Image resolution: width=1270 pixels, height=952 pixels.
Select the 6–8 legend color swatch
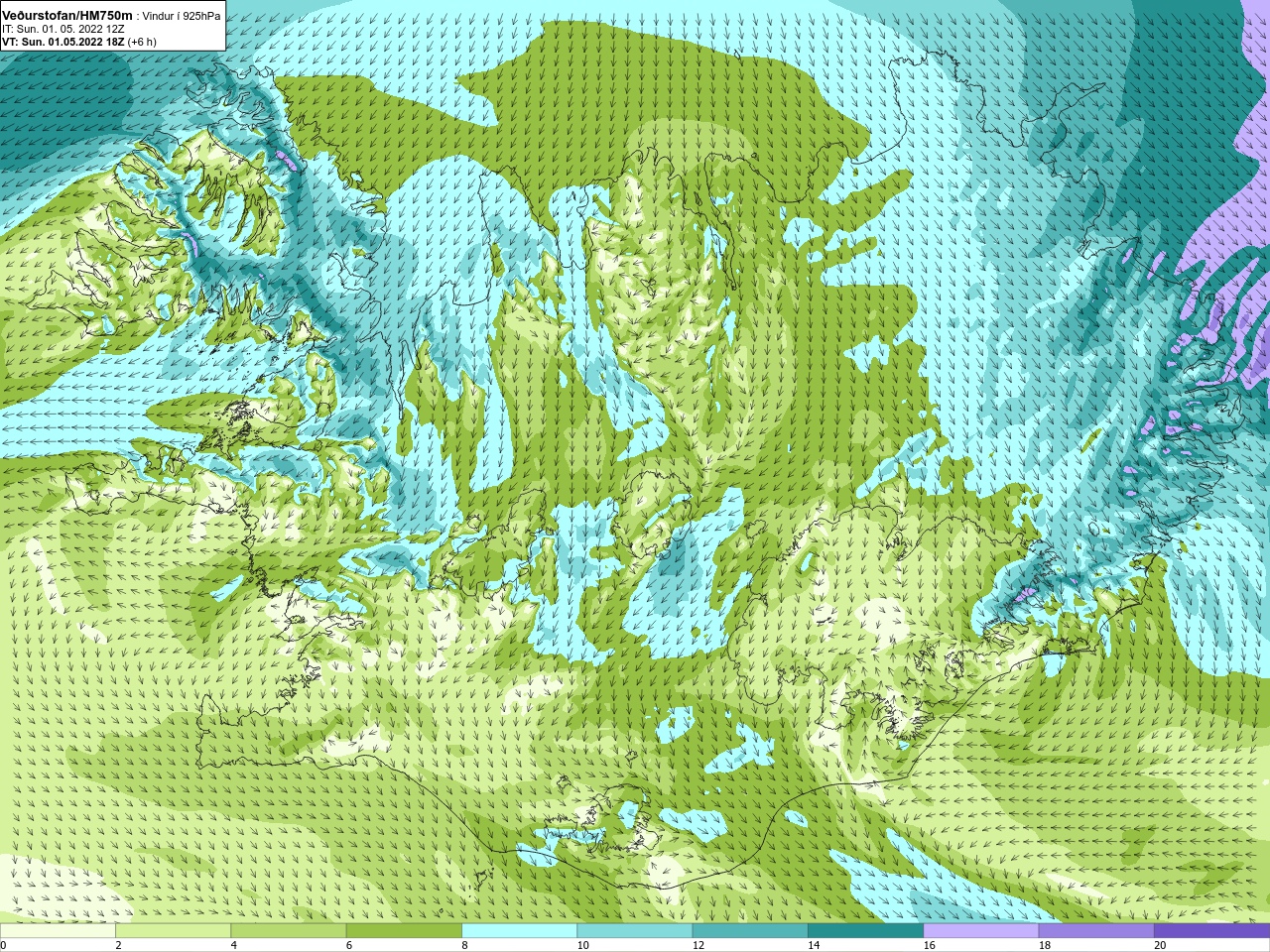tap(404, 931)
